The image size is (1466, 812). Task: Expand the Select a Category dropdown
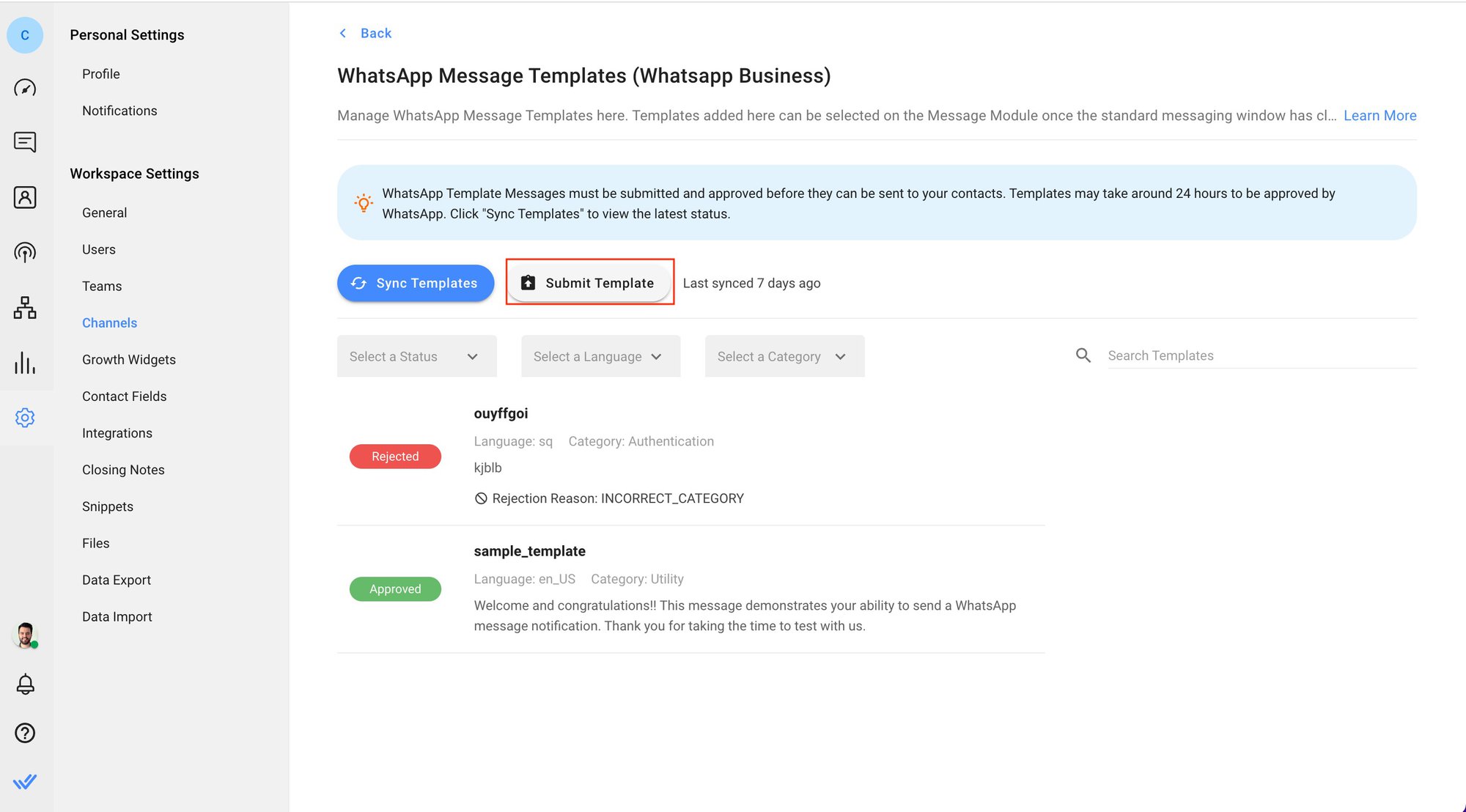(784, 356)
